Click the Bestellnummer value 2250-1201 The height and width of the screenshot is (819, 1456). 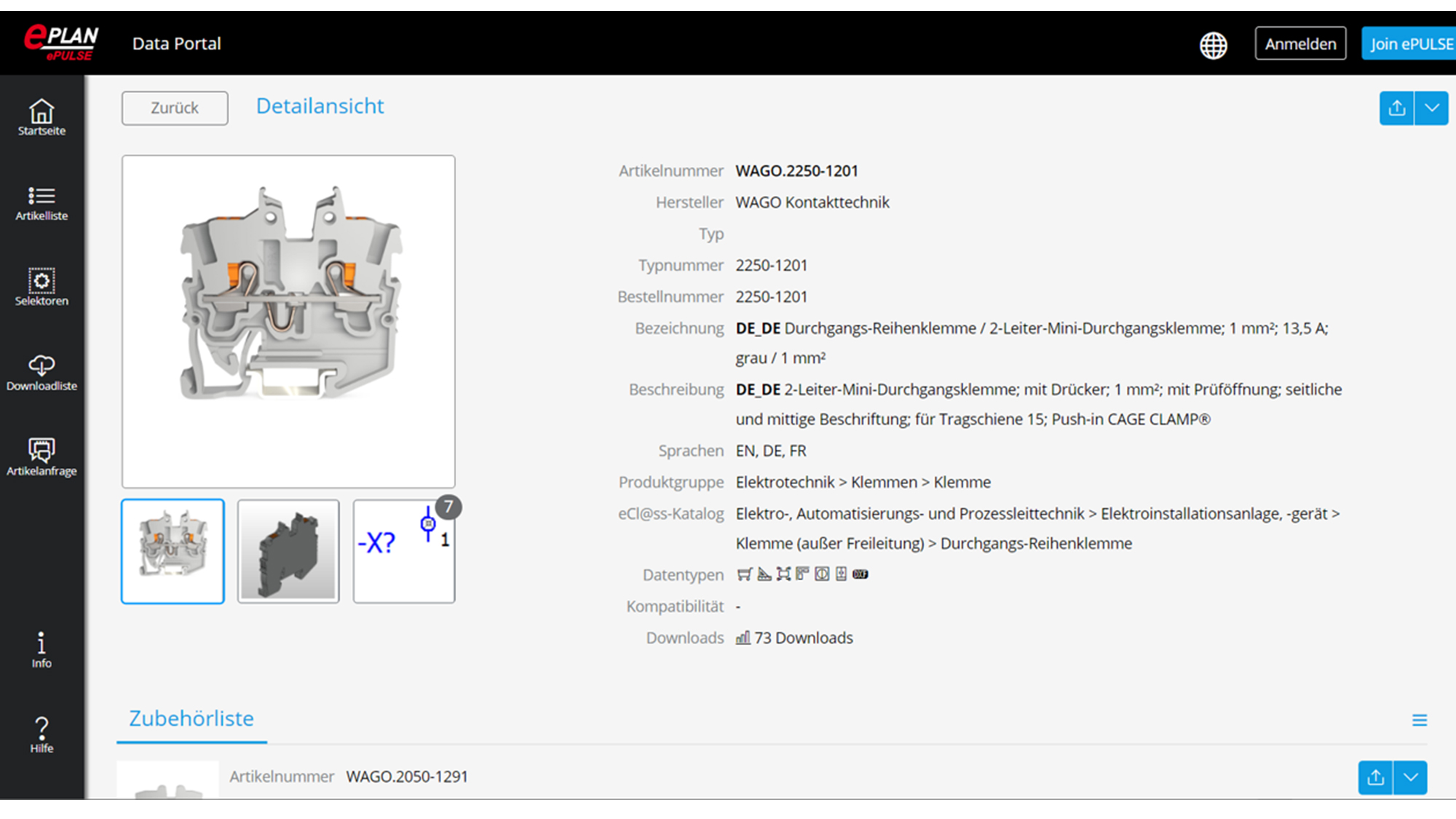click(x=772, y=297)
